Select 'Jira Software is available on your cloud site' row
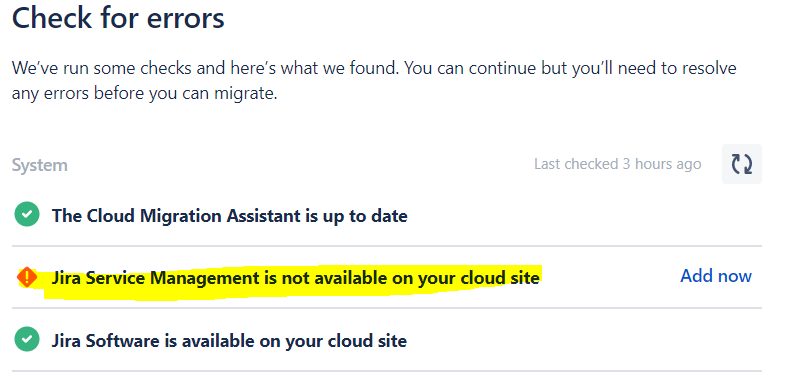 tap(386, 339)
